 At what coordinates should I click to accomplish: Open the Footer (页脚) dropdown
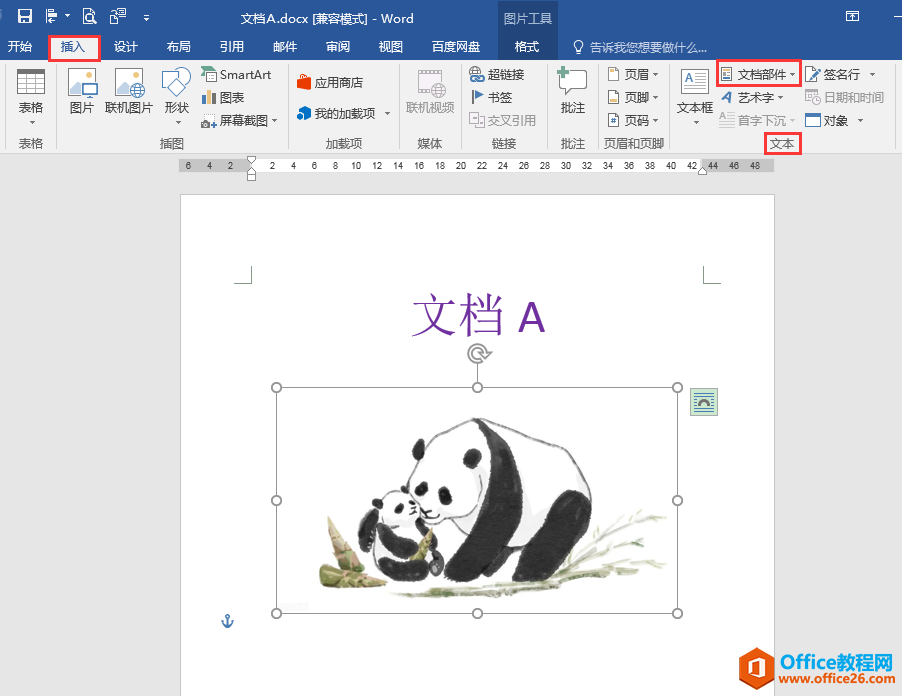633,97
